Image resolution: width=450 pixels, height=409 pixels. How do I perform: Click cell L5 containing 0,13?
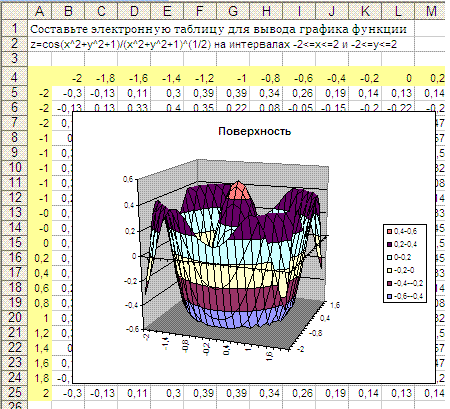point(398,93)
